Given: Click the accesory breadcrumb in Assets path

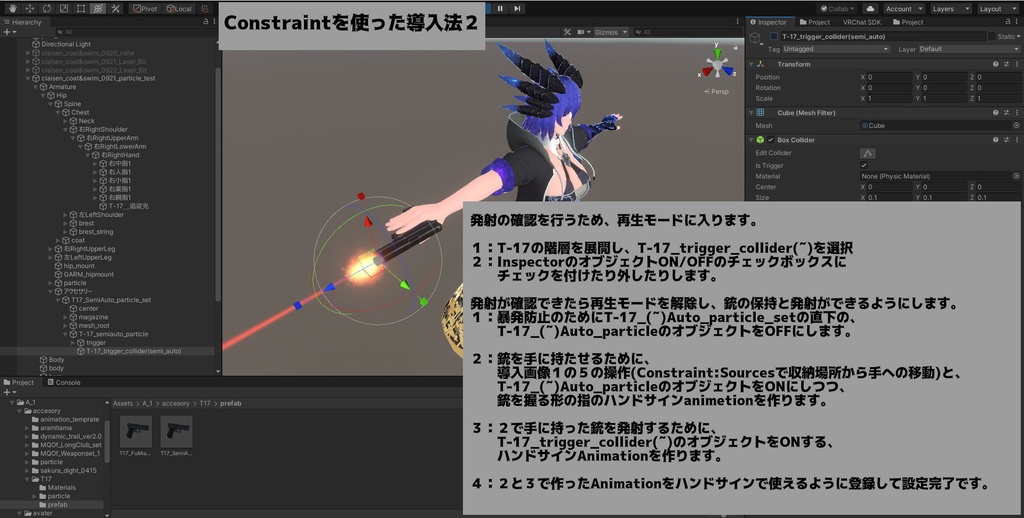Looking at the screenshot, I should tap(176, 404).
